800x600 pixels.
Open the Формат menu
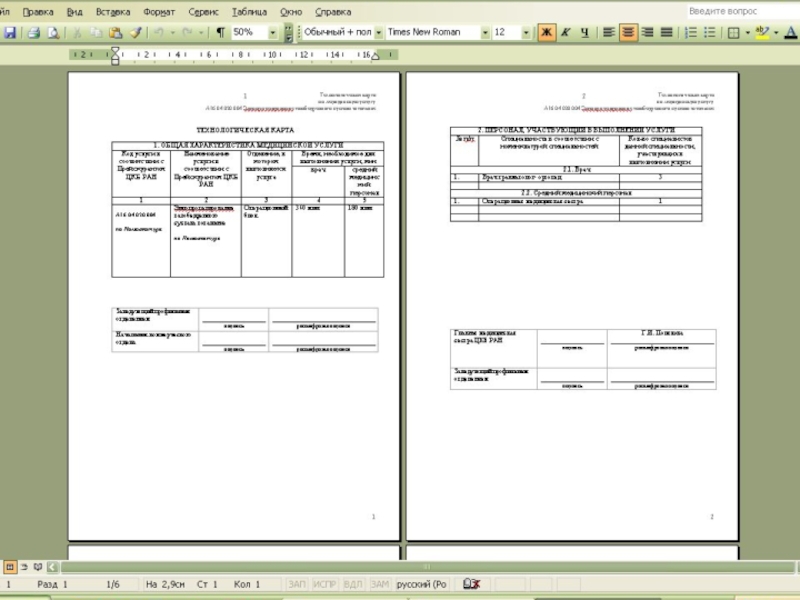159,12
